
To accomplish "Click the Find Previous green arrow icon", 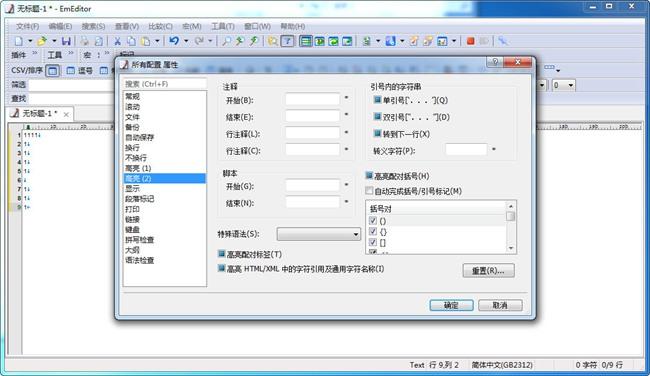I will pyautogui.click(x=254, y=41).
